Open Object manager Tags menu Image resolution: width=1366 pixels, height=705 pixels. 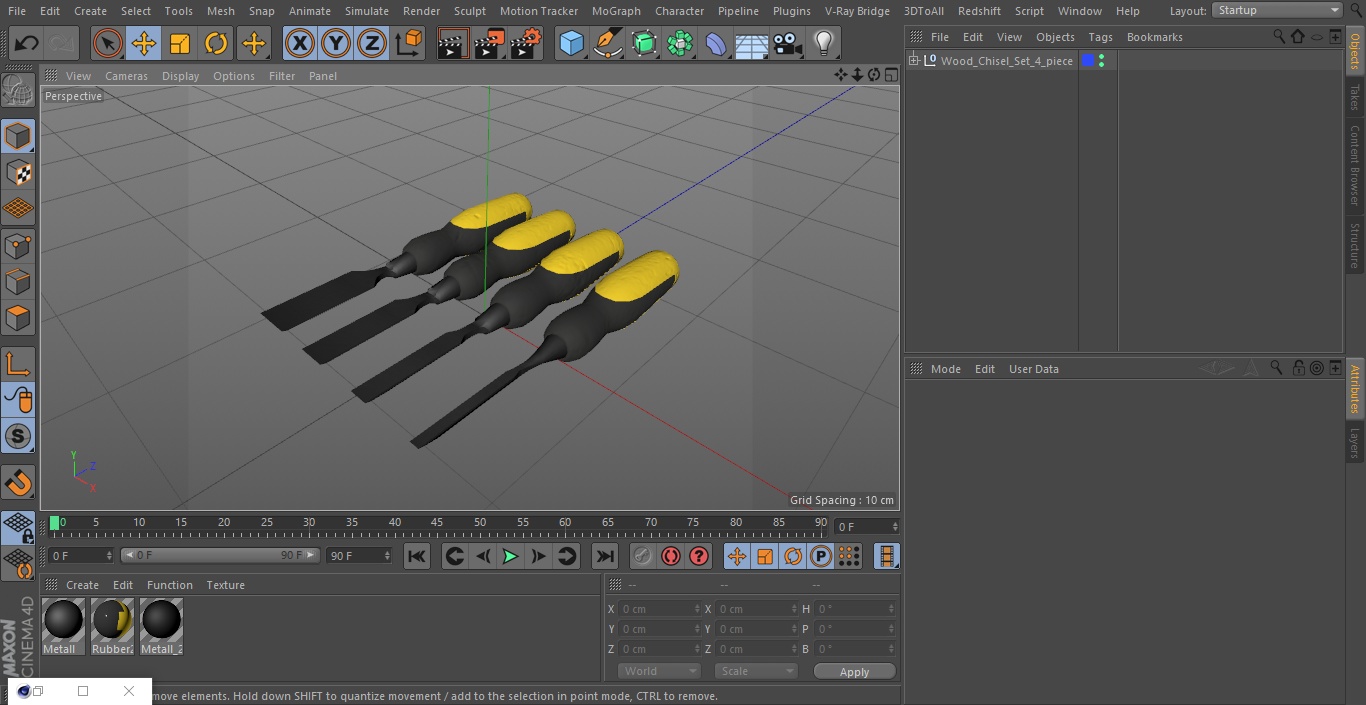point(1100,37)
